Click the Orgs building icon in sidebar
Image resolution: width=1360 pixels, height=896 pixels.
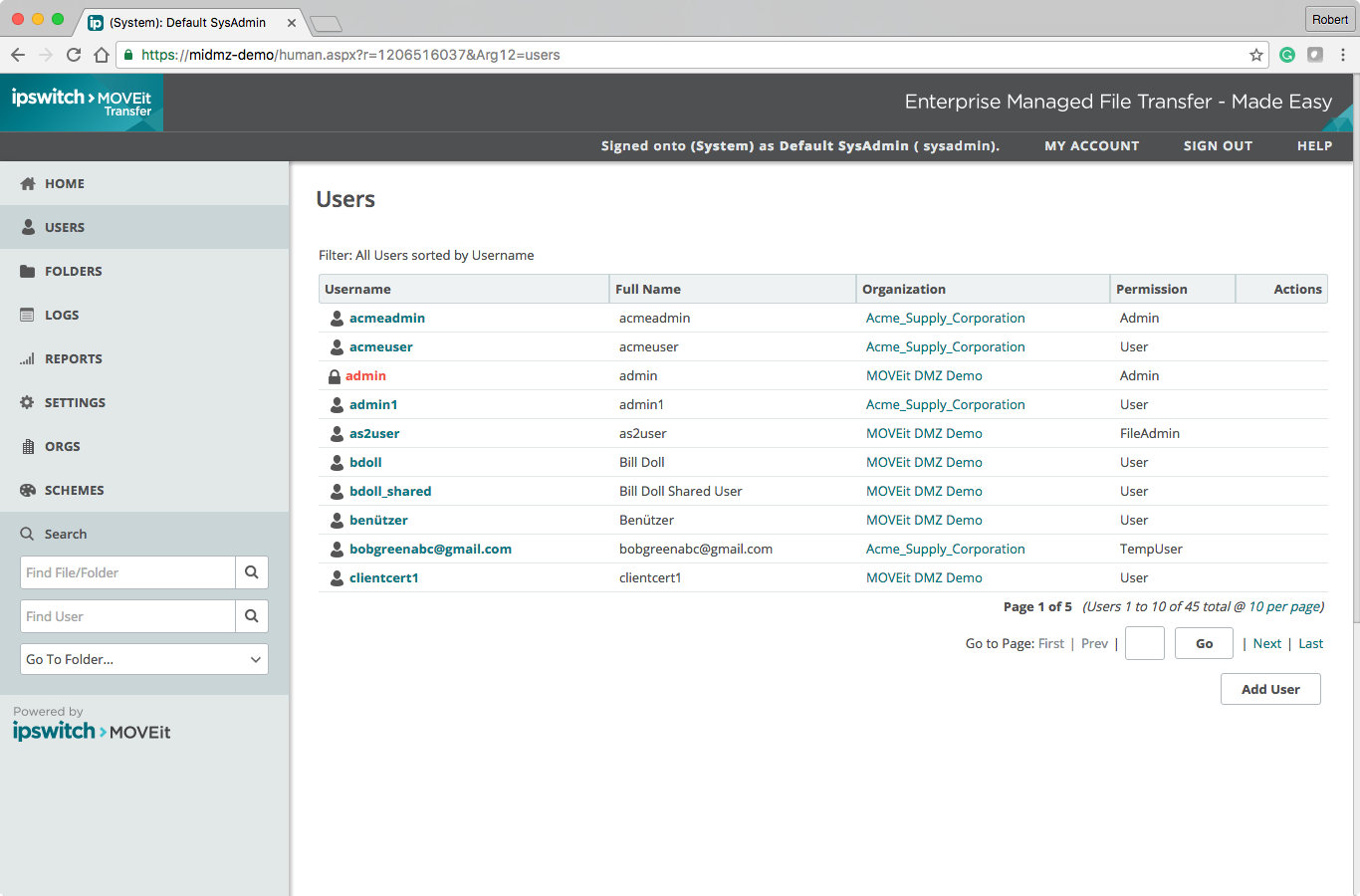pos(28,446)
